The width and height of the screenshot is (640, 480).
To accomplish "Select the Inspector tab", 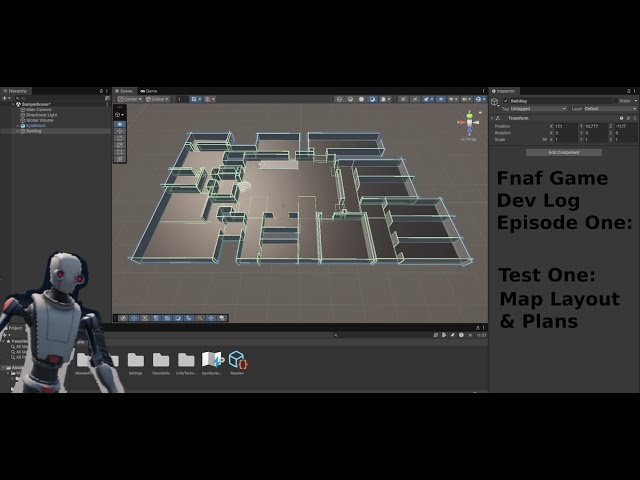I will pos(503,91).
